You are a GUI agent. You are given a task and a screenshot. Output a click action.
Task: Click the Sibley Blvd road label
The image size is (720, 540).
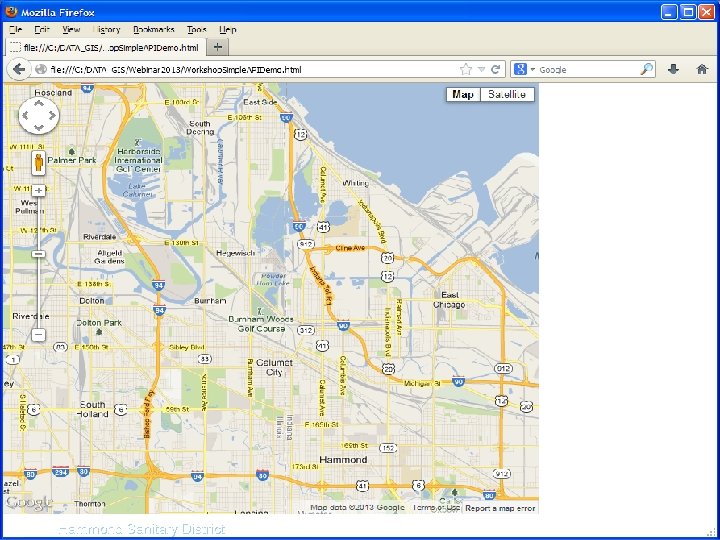coord(186,348)
